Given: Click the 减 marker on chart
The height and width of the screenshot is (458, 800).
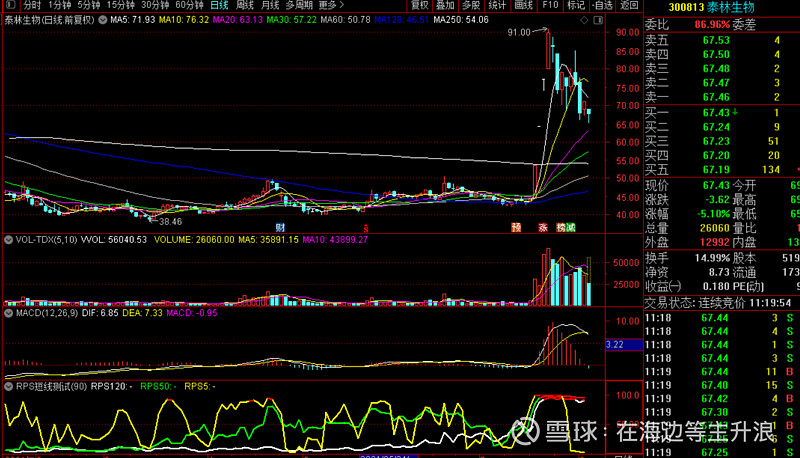Looking at the screenshot, I should pyautogui.click(x=570, y=227).
